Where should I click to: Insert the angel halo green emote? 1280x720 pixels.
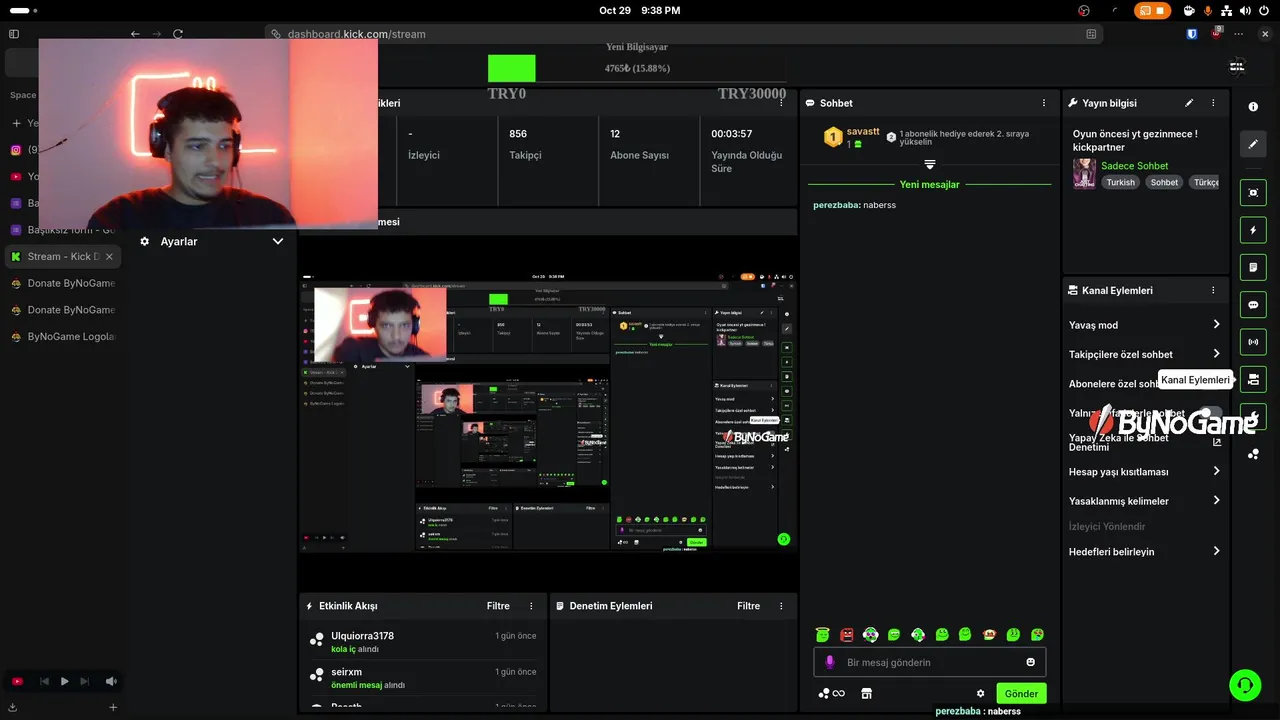point(822,634)
